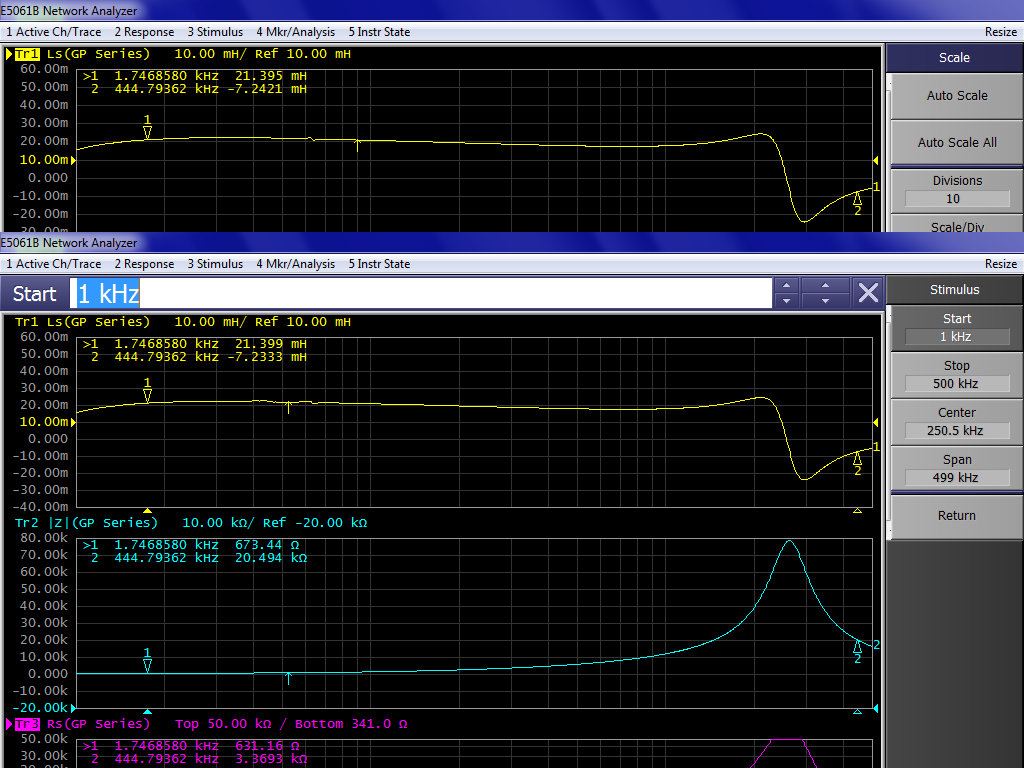Click the Start softkey showing 1 kHz
Viewport: 1024px width, 768px height.
957,328
